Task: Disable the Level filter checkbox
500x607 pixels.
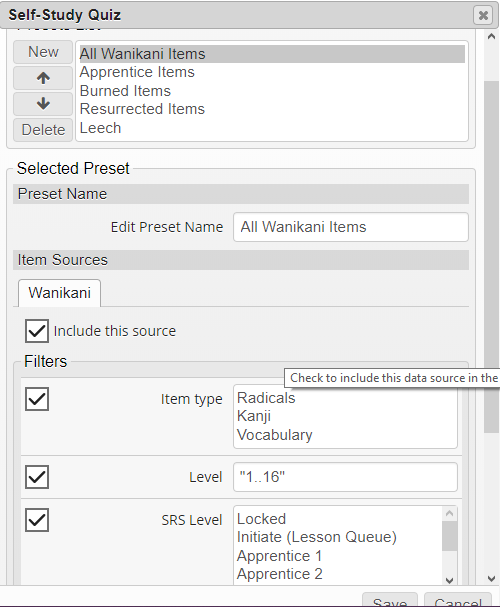Action: pyautogui.click(x=37, y=477)
